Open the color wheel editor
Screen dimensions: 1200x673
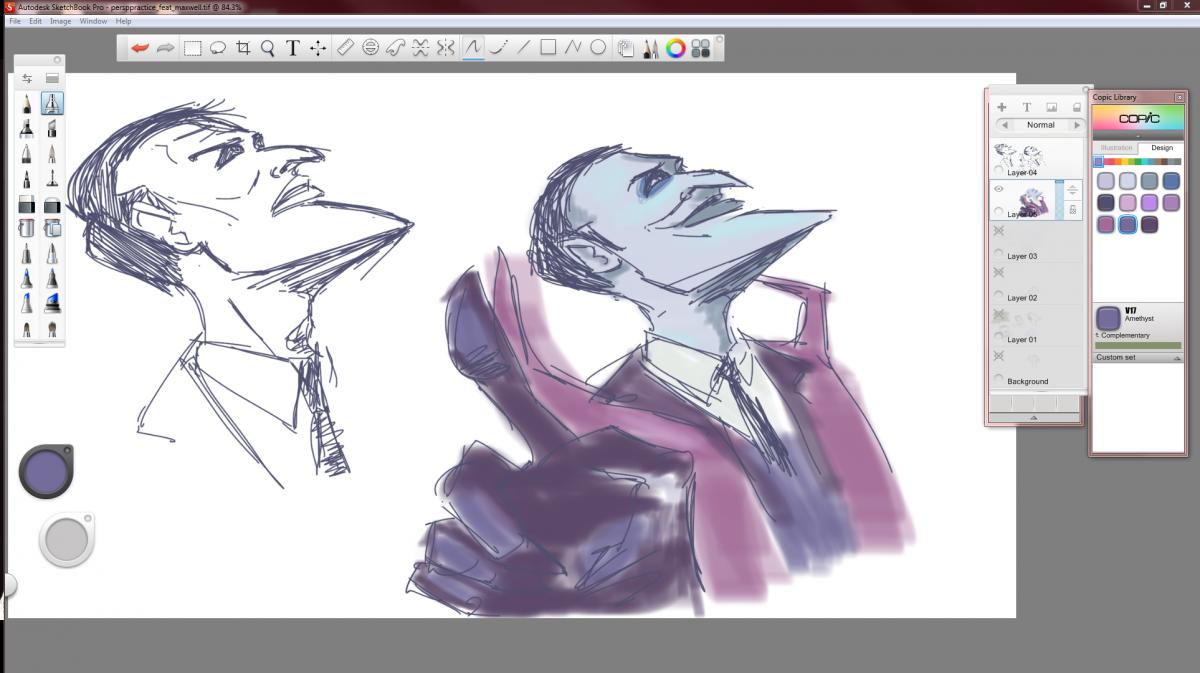pyautogui.click(x=676, y=47)
